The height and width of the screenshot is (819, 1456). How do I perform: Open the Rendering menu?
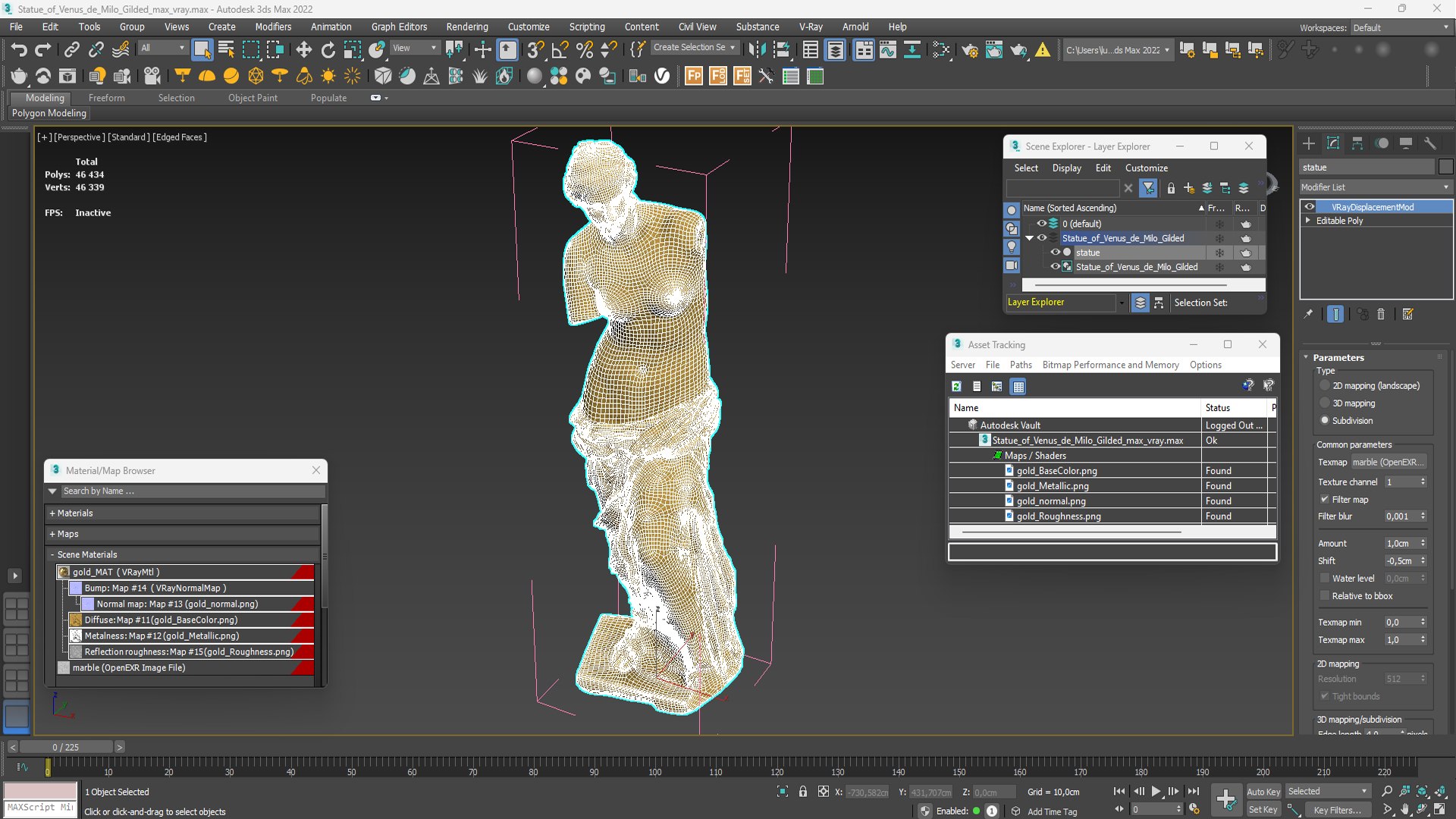pos(467,27)
